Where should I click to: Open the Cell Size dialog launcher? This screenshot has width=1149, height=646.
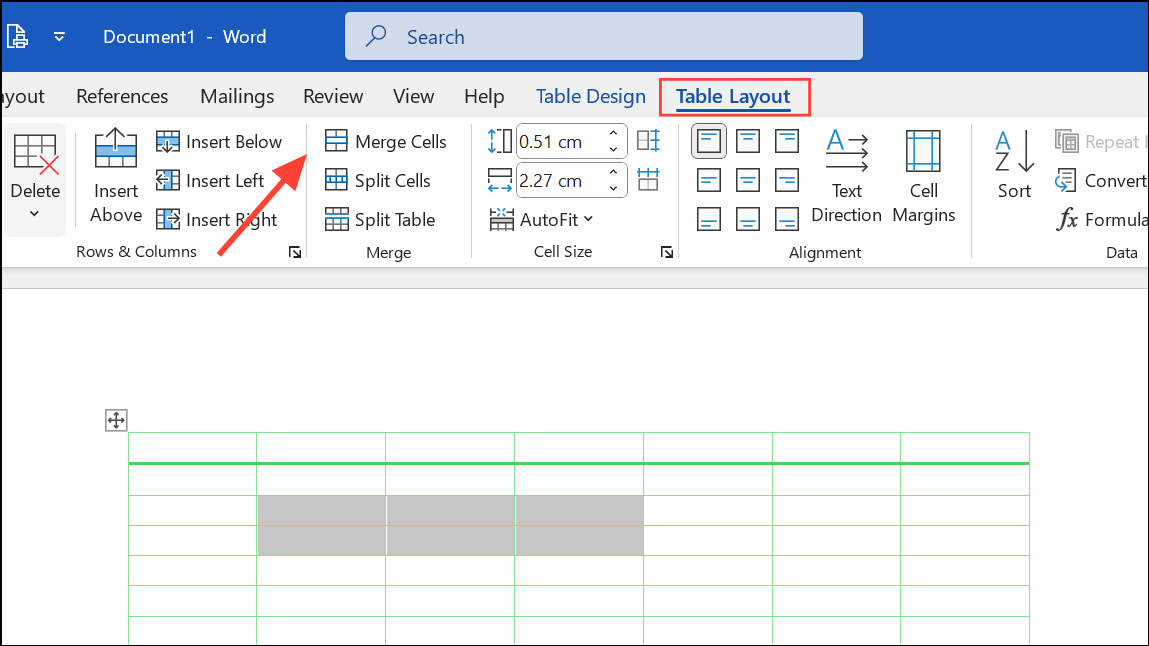[x=666, y=252]
